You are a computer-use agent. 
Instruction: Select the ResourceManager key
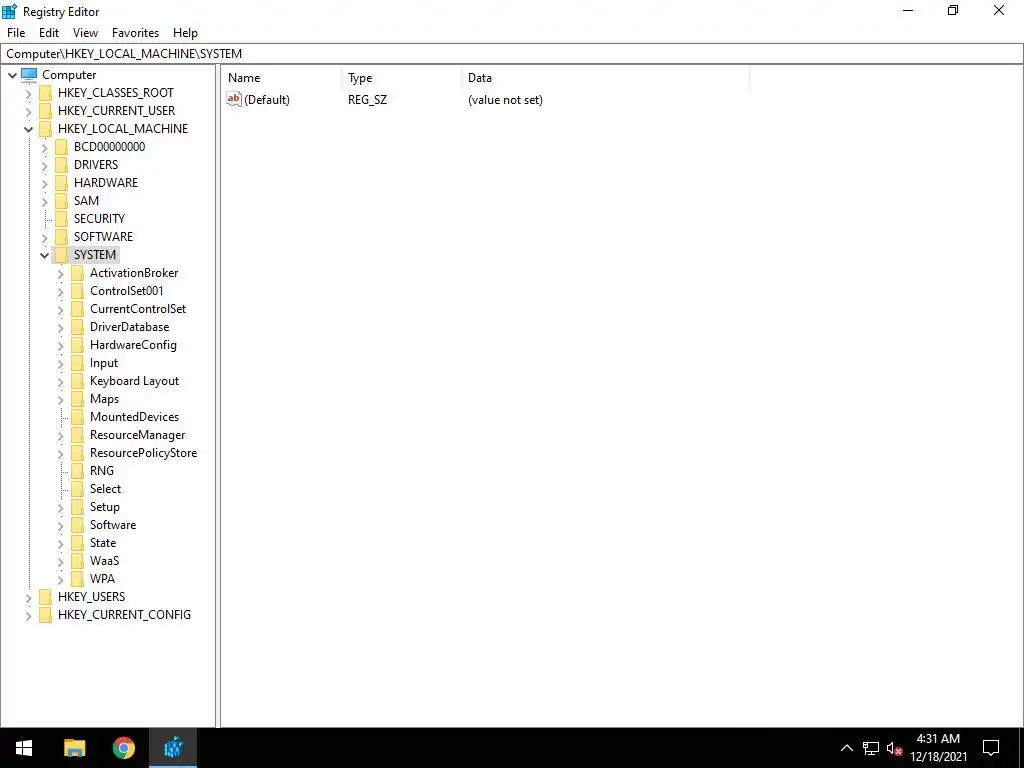tap(138, 435)
